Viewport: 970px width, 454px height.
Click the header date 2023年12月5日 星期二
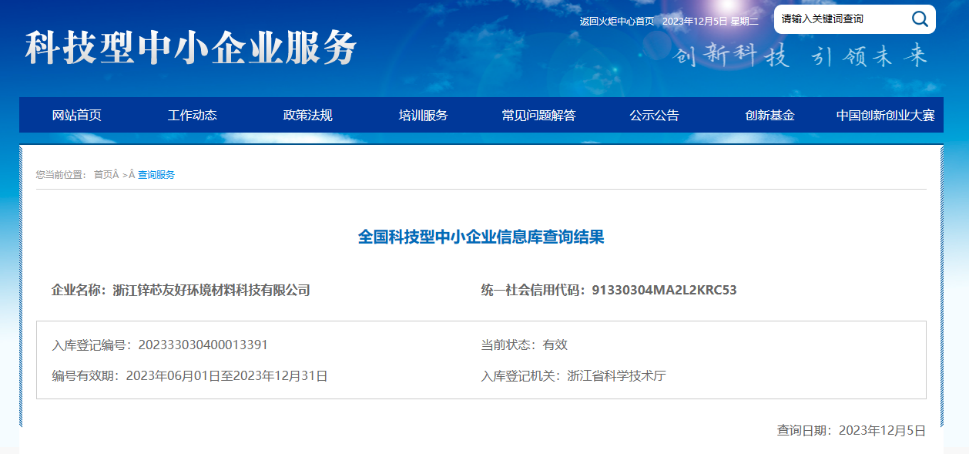coord(710,21)
